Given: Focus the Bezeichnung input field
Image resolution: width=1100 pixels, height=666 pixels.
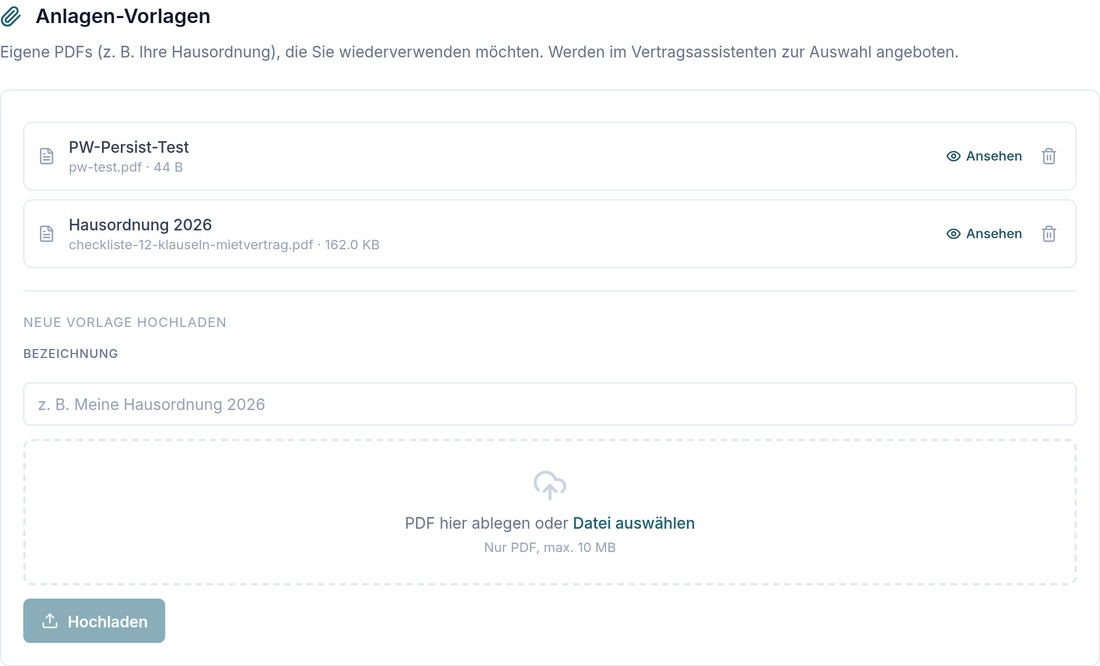Looking at the screenshot, I should (549, 404).
